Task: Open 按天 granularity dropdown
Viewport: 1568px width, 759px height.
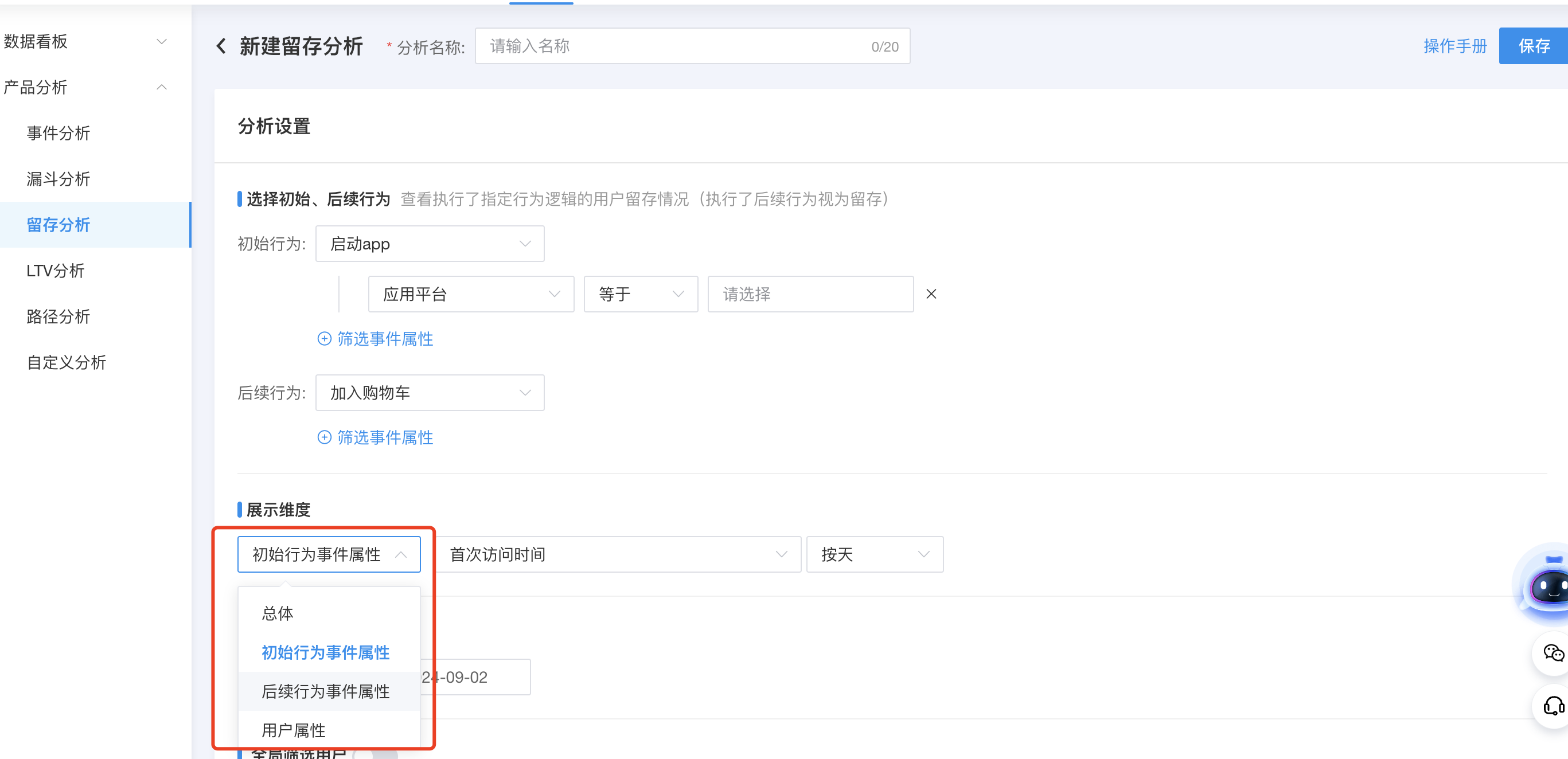Action: click(875, 554)
